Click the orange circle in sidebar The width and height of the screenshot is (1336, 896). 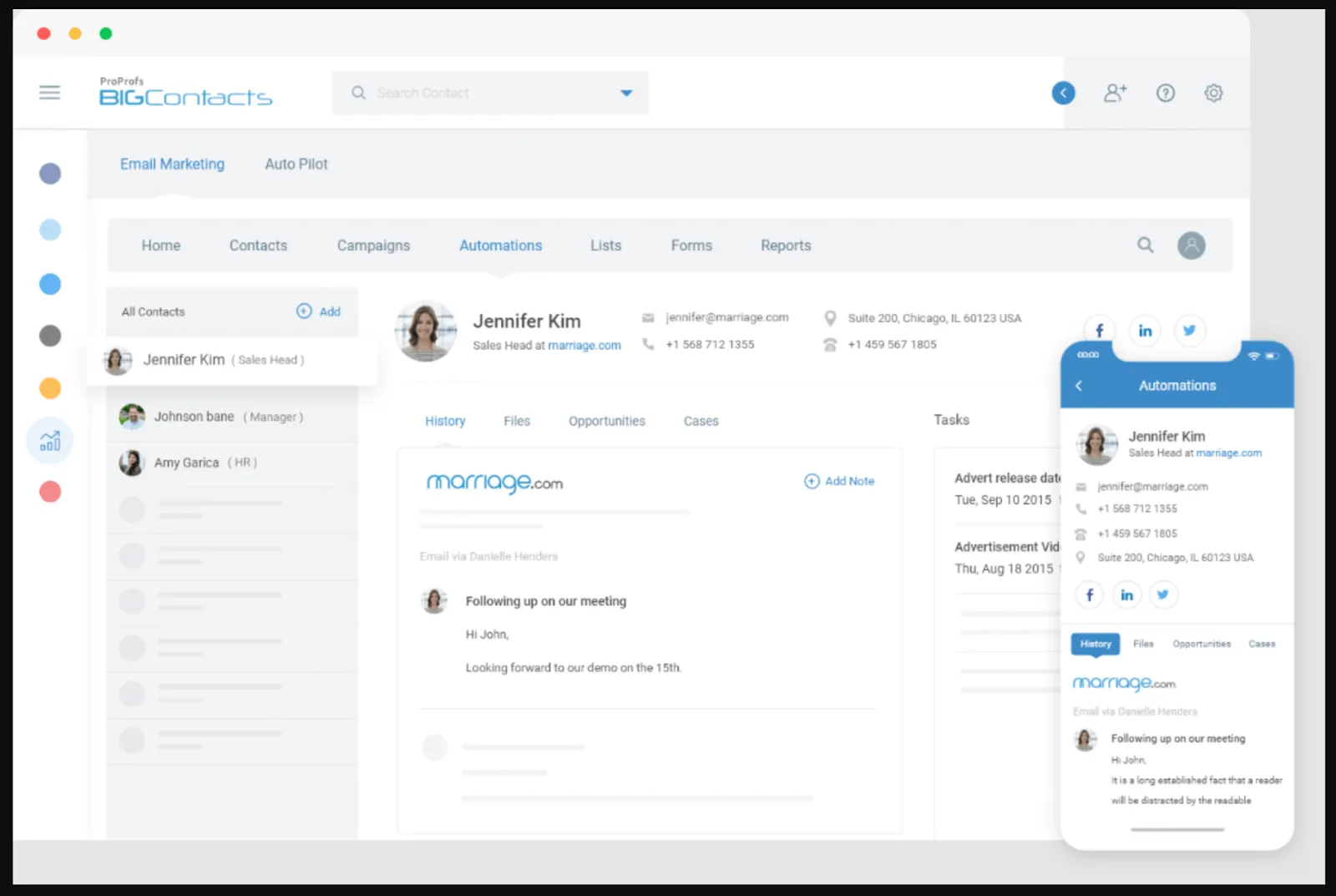(x=50, y=388)
